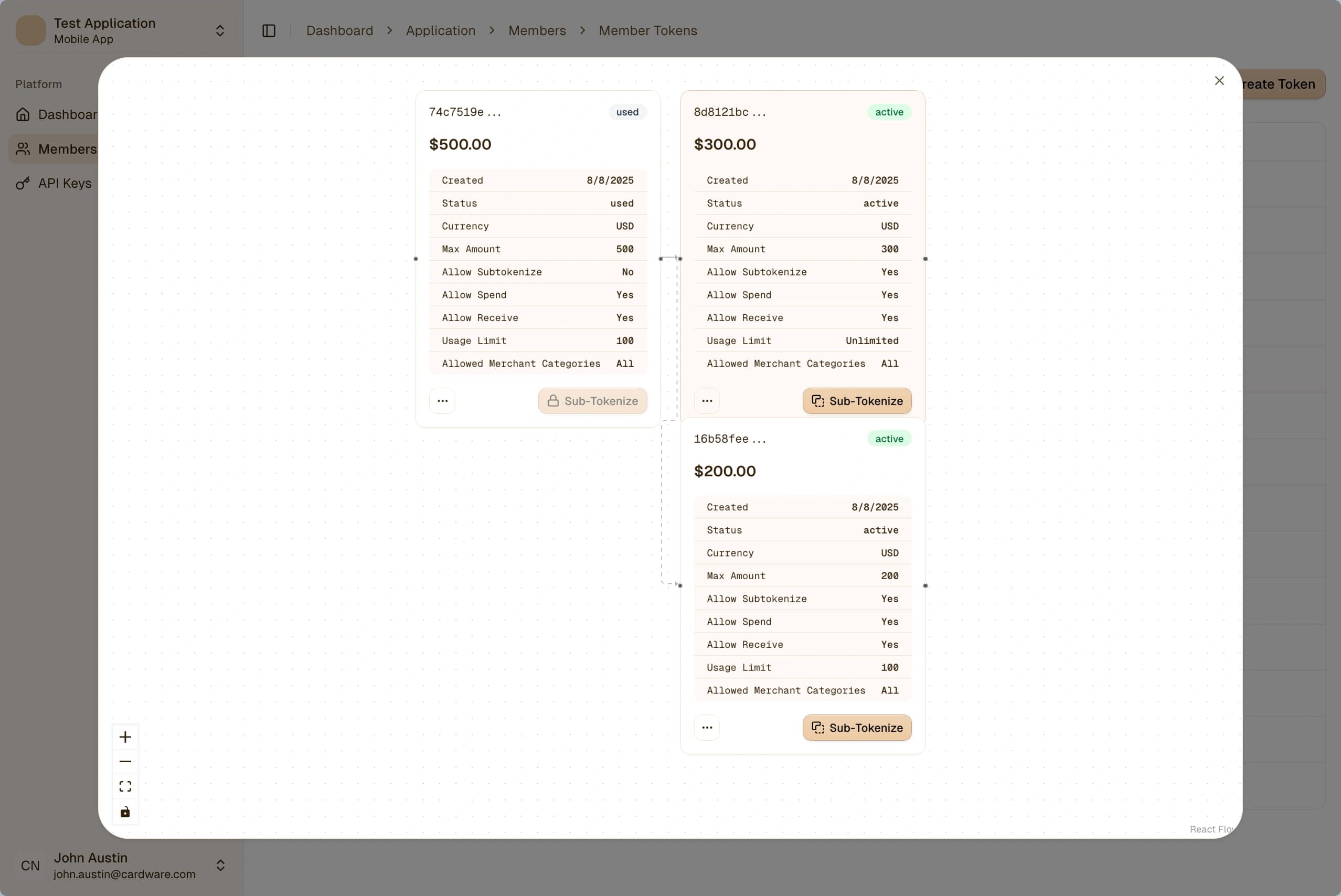Toggle the active badge on 8d8121bc token

click(888, 112)
